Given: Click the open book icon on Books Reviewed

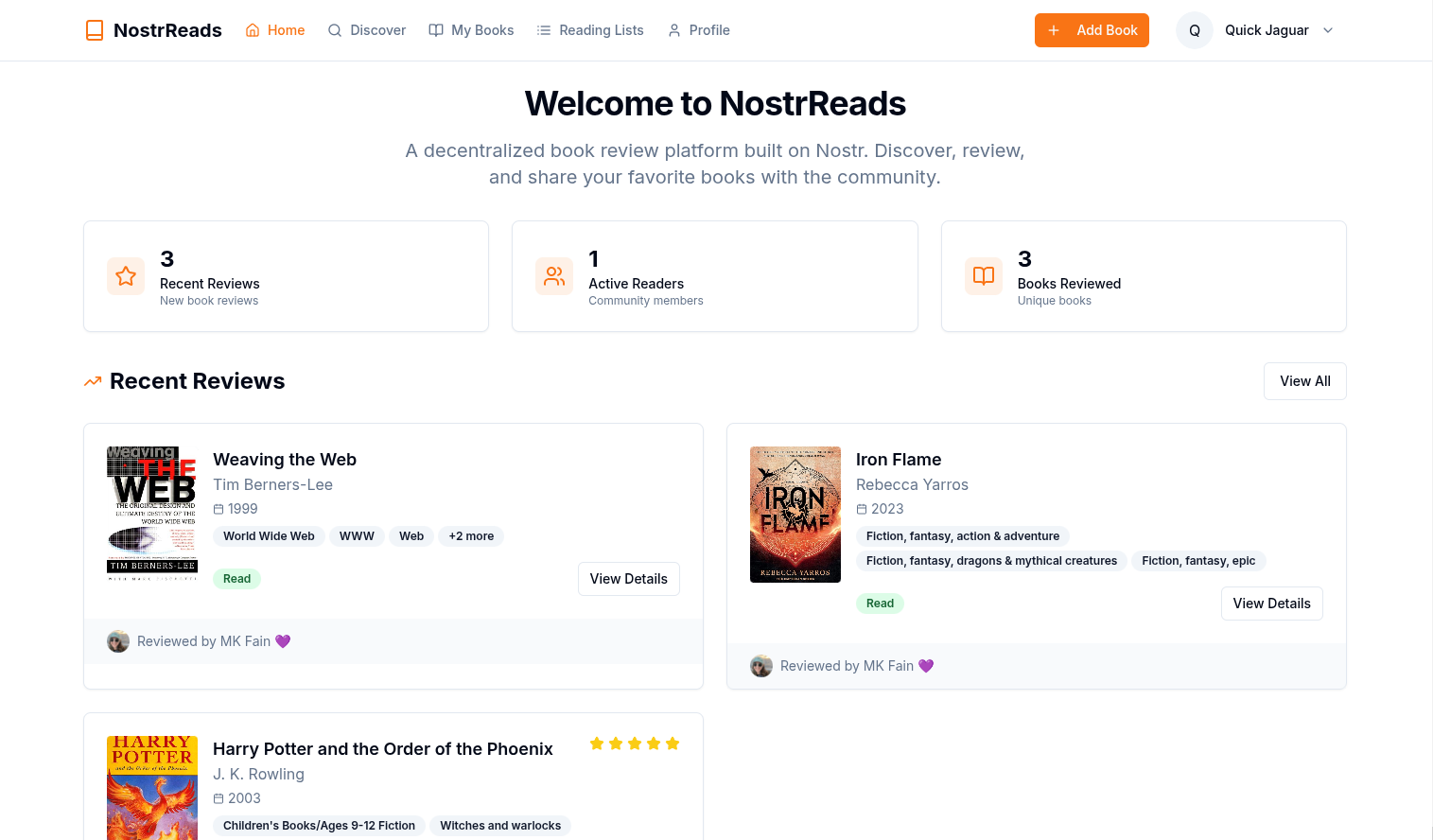Looking at the screenshot, I should [x=983, y=275].
